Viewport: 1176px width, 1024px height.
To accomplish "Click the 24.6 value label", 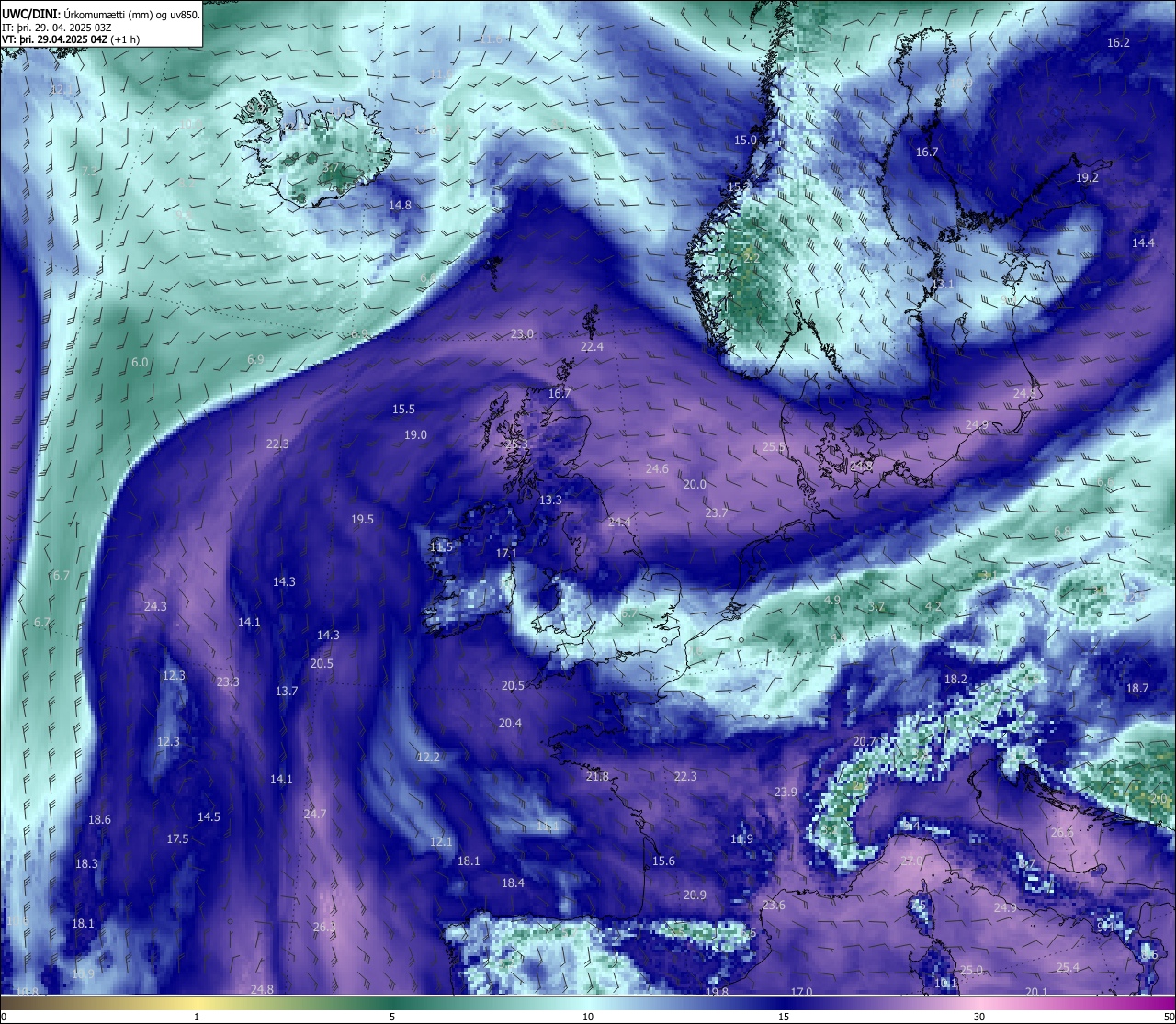I will pos(657,468).
